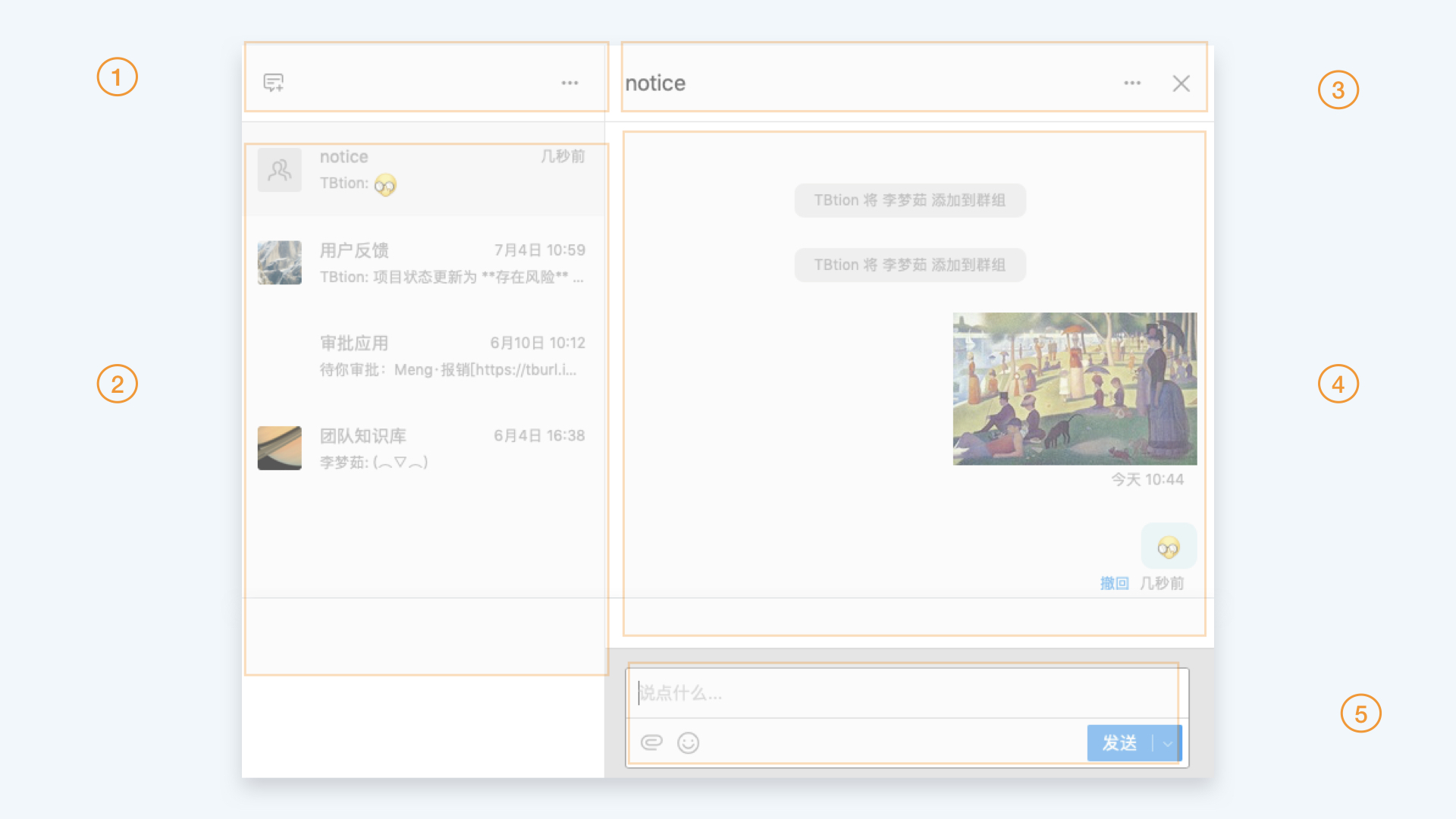Image resolution: width=1456 pixels, height=819 pixels.
Task: Open the notice conversation row
Action: tap(425, 171)
